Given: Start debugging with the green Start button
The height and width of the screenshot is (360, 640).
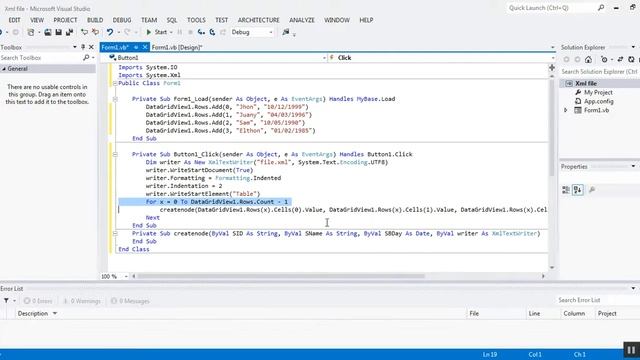Looking at the screenshot, I should click(156, 32).
